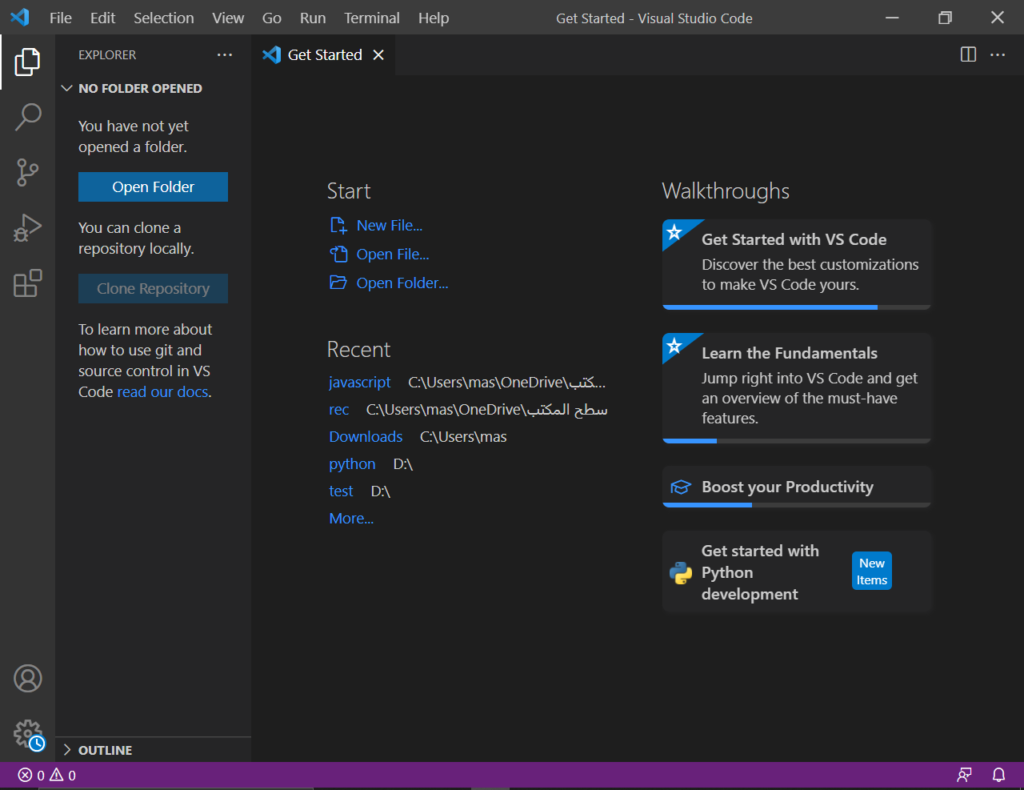1024x790 pixels.
Task: Click the Accounts icon
Action: click(28, 678)
